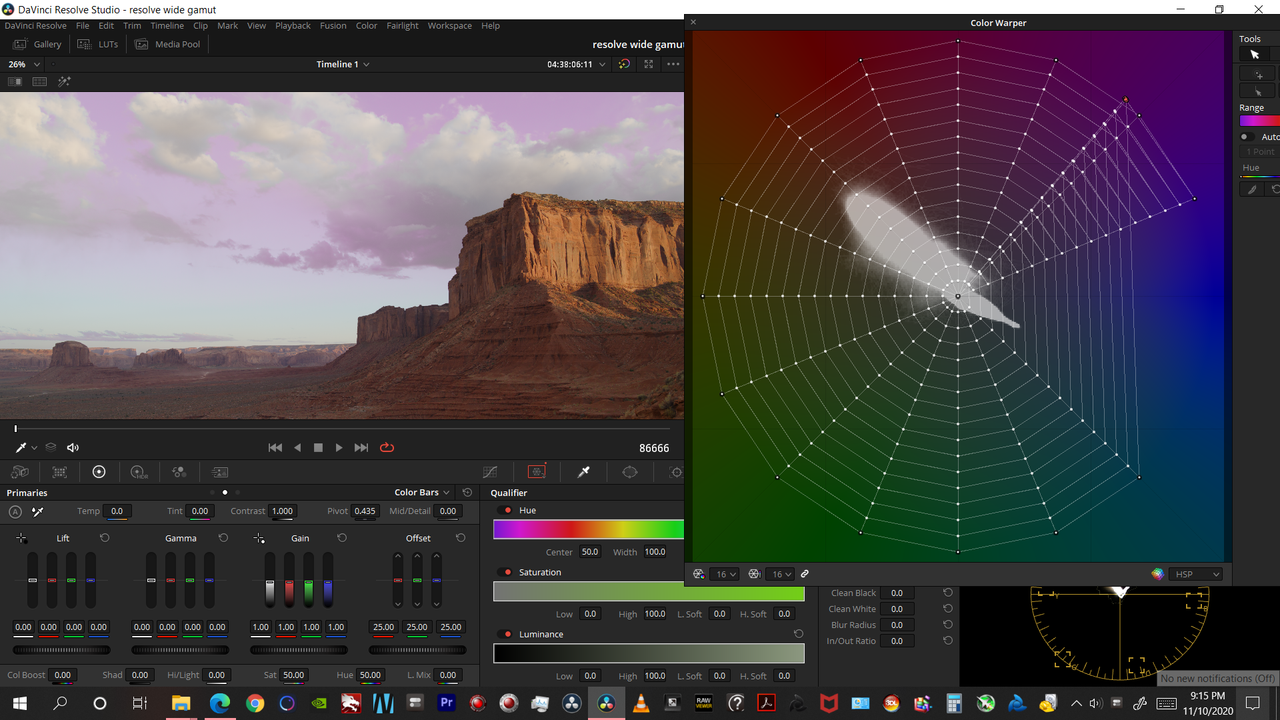Open the saturation resolution 16 dropdown
The image size is (1280, 720).
point(781,574)
